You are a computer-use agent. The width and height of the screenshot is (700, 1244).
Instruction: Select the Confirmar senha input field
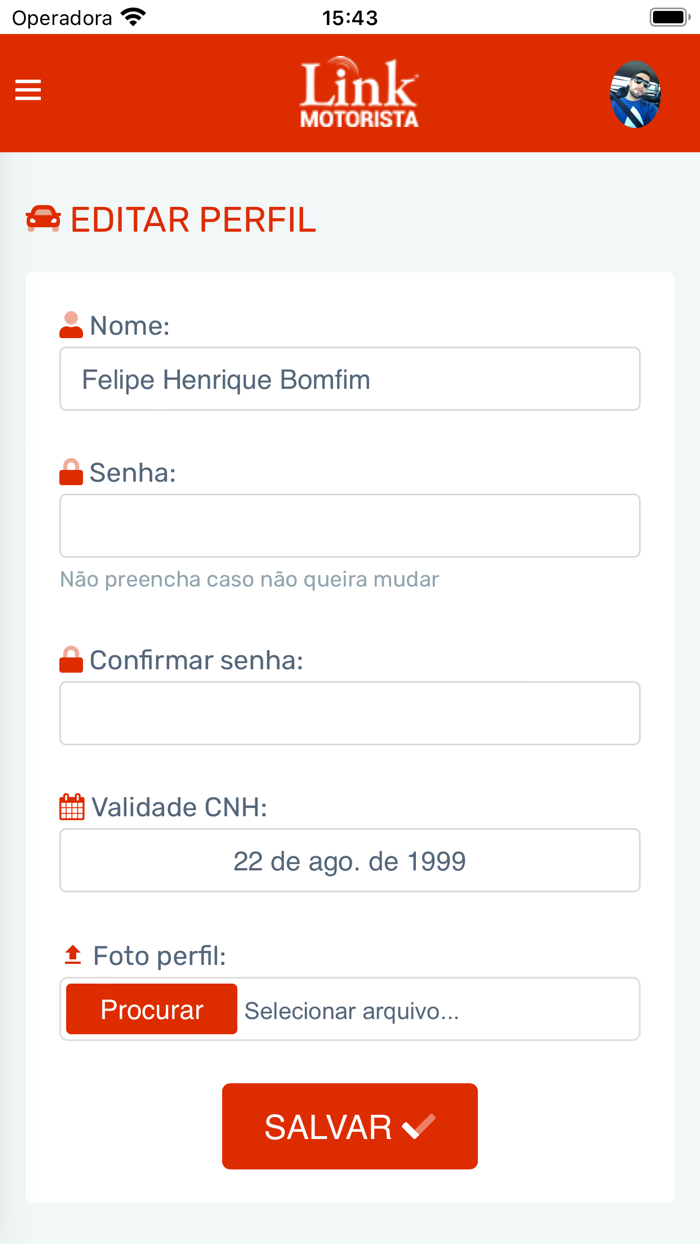(350, 713)
